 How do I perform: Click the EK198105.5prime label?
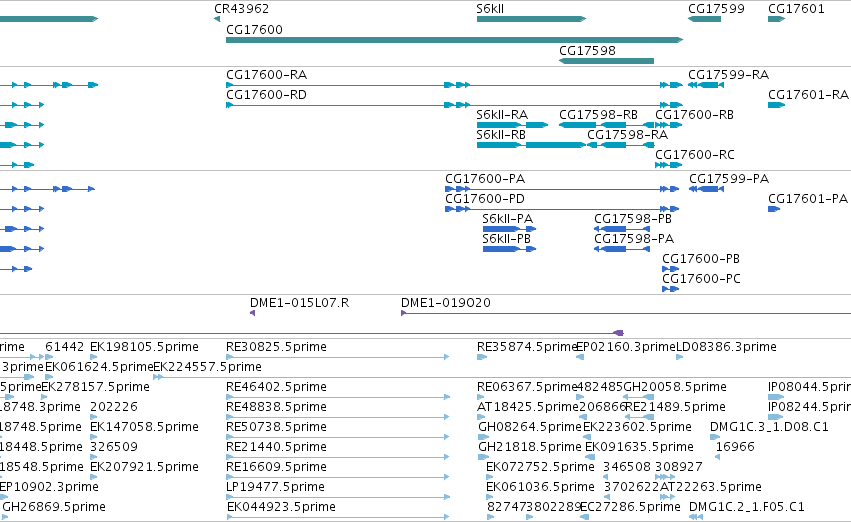(144, 347)
